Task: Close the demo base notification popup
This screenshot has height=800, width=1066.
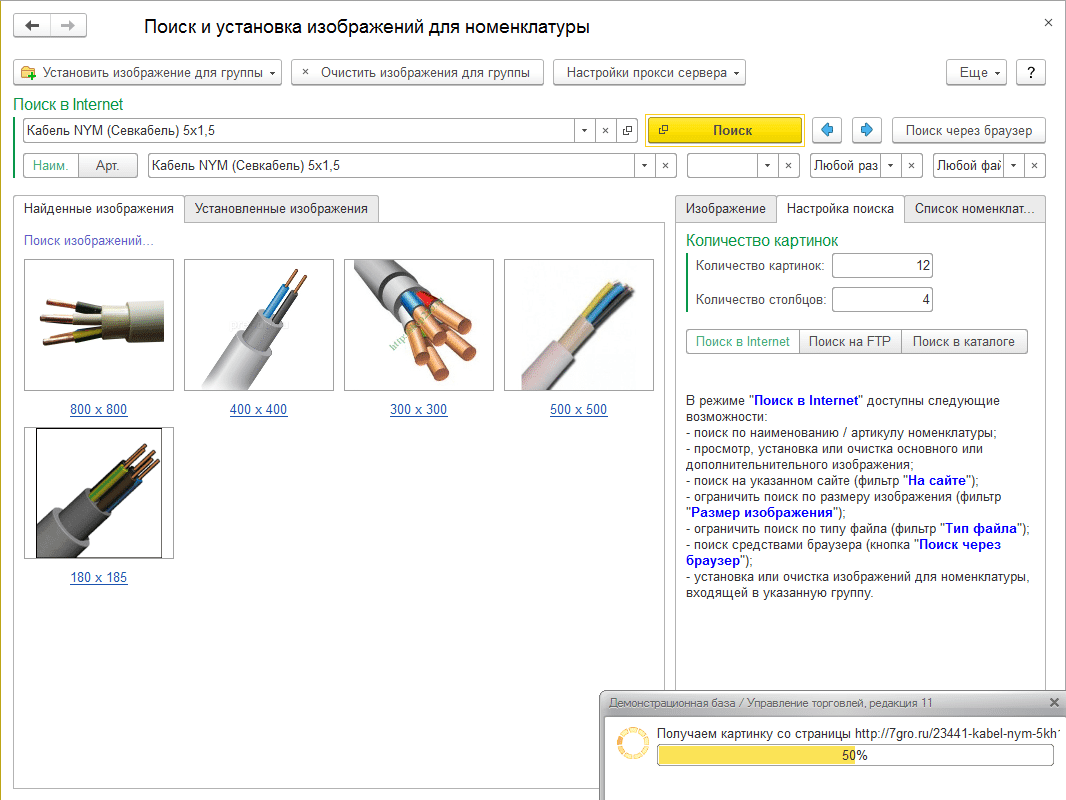Action: click(1054, 702)
